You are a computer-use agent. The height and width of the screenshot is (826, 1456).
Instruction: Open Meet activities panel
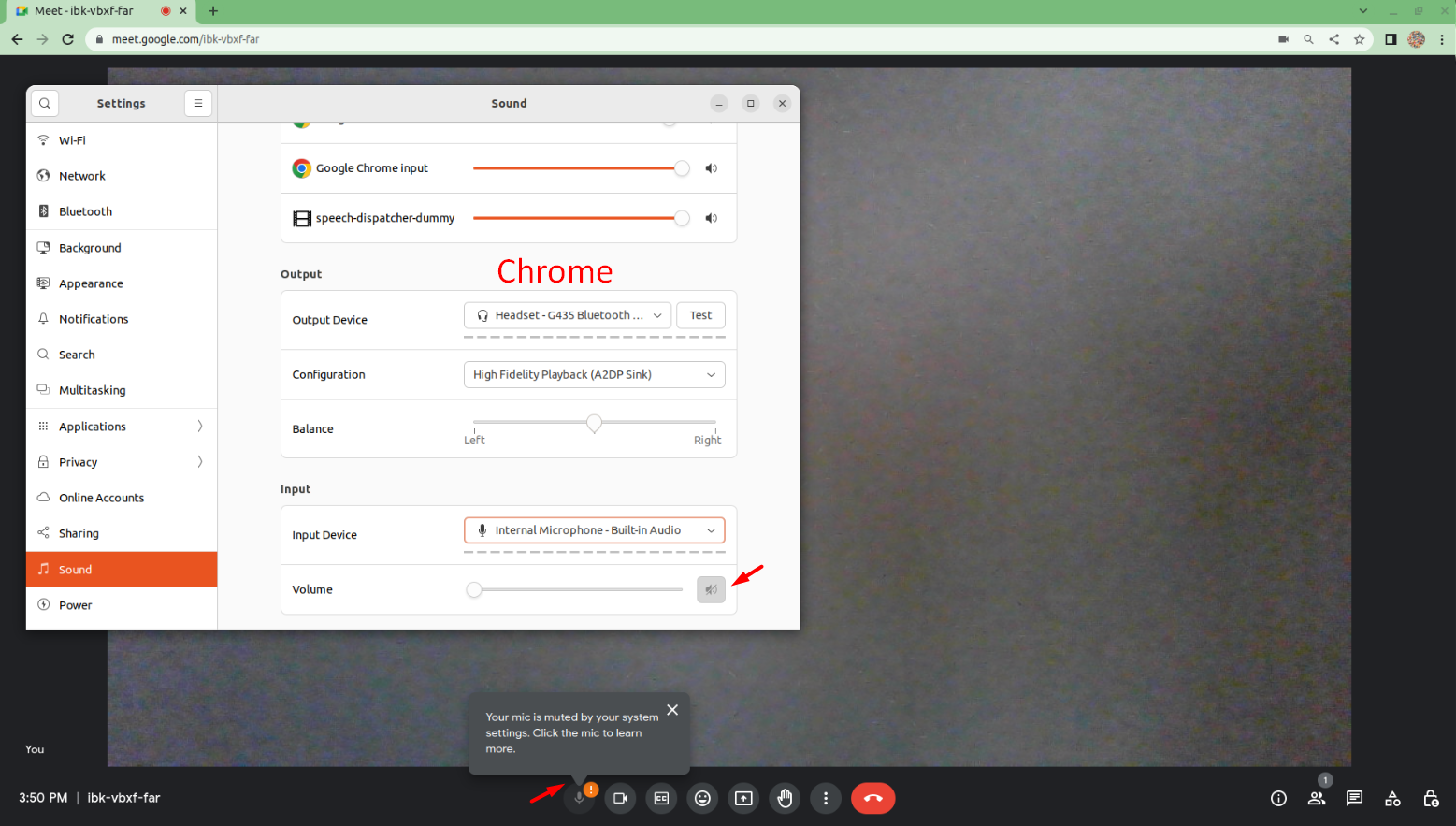pos(1392,798)
